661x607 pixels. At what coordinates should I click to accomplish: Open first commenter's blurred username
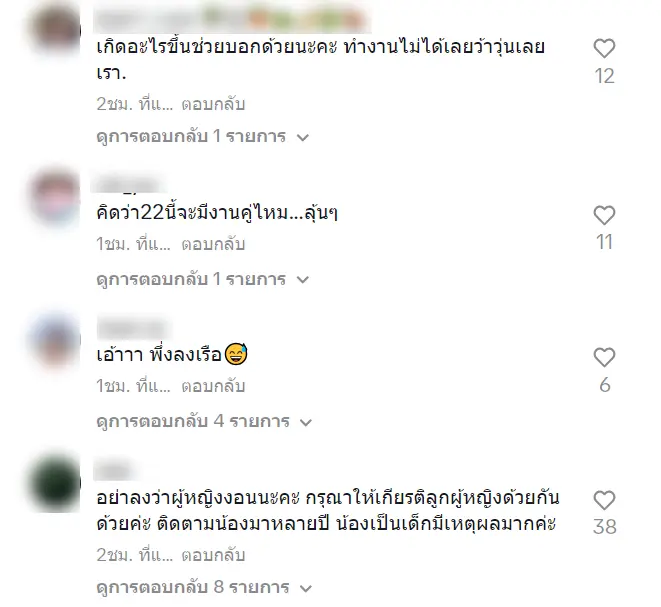pyautogui.click(x=232, y=20)
